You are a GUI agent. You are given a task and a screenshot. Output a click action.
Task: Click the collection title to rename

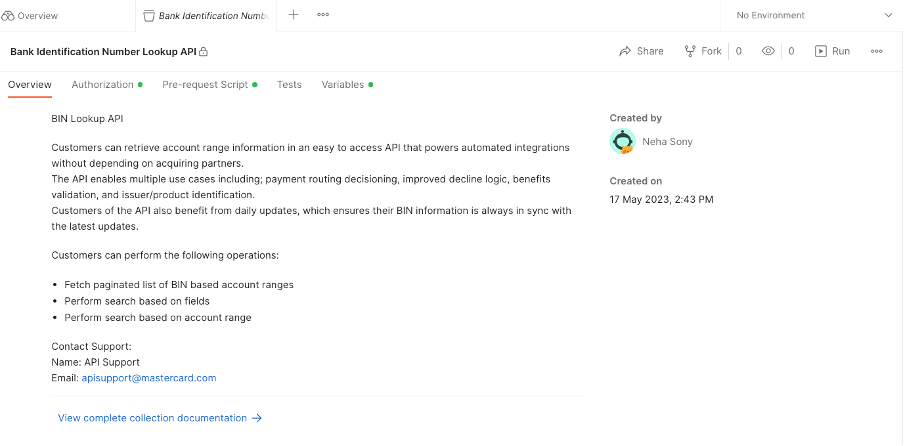click(x=103, y=51)
